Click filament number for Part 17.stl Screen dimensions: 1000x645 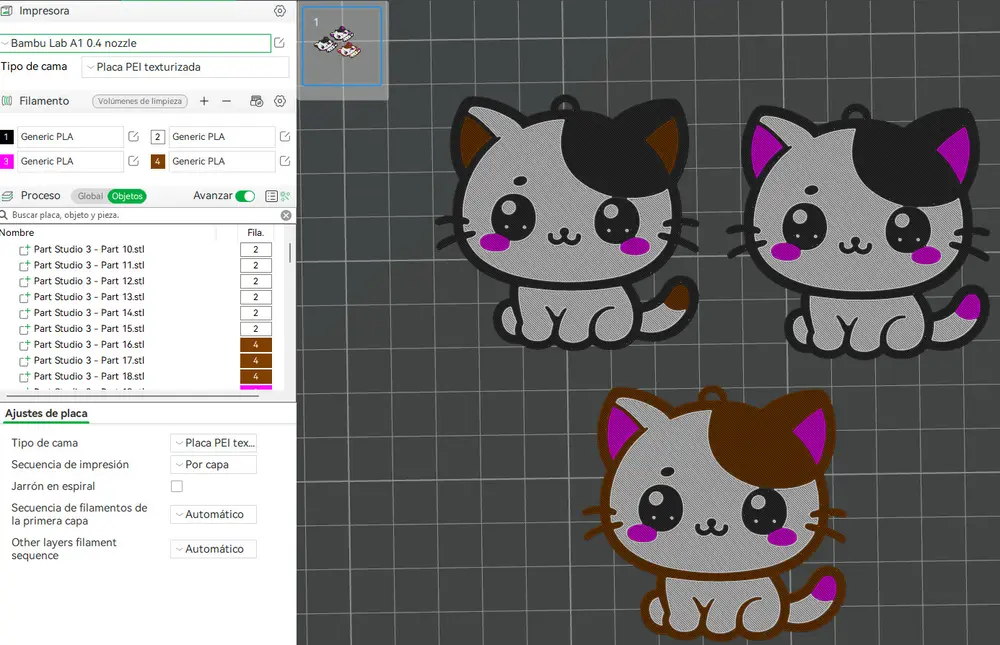[256, 360]
